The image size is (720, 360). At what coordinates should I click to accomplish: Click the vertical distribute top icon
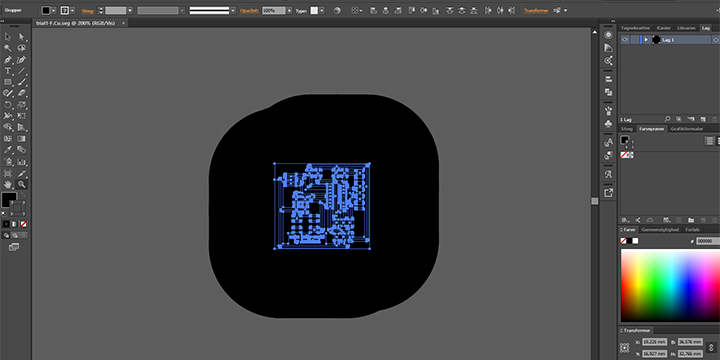[450, 10]
